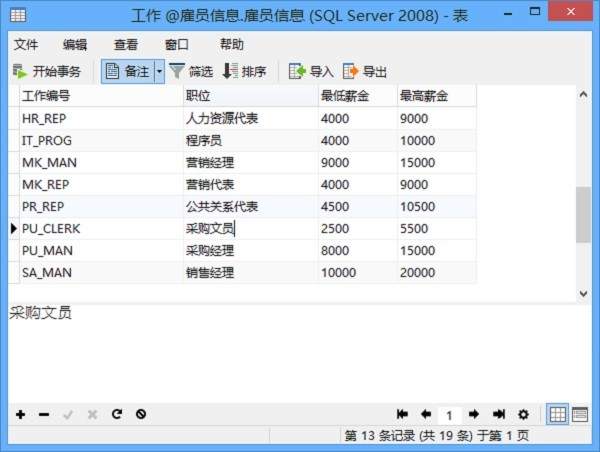Jump to the last page of records

tap(498, 414)
